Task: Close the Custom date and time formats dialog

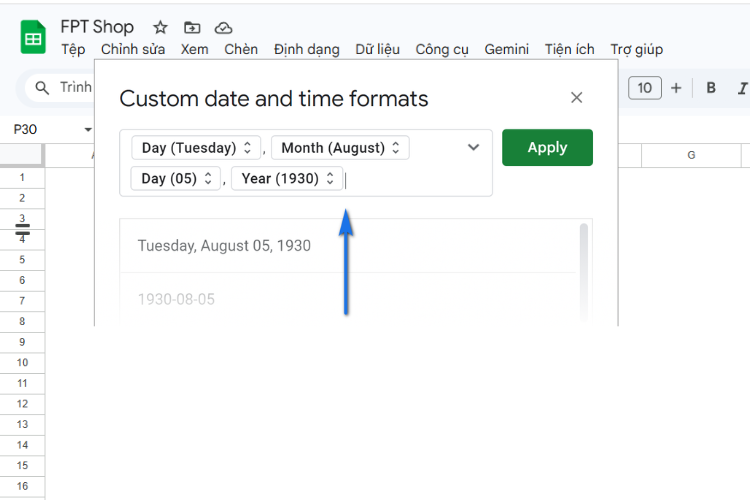Action: tap(576, 98)
